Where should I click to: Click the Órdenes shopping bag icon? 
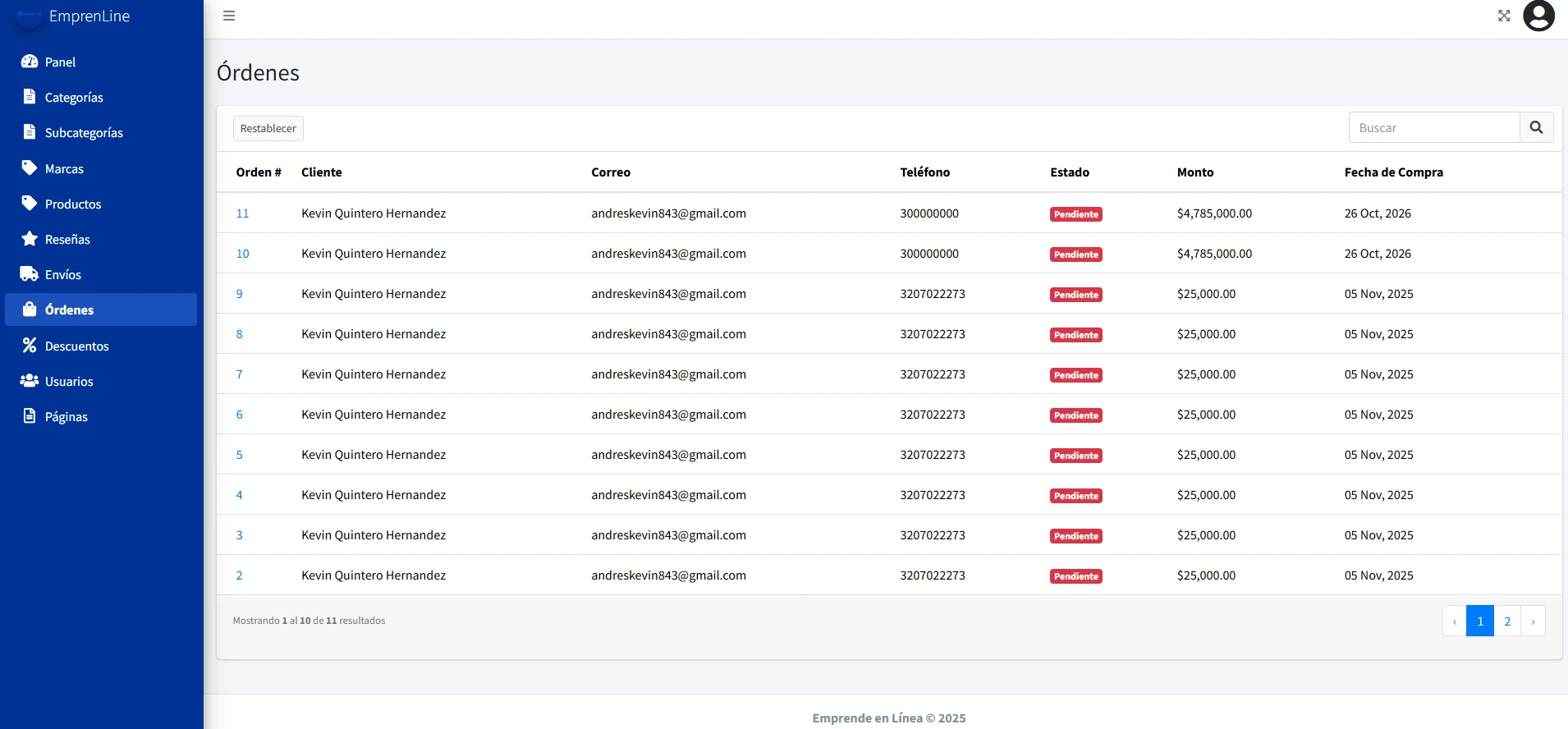pos(30,309)
